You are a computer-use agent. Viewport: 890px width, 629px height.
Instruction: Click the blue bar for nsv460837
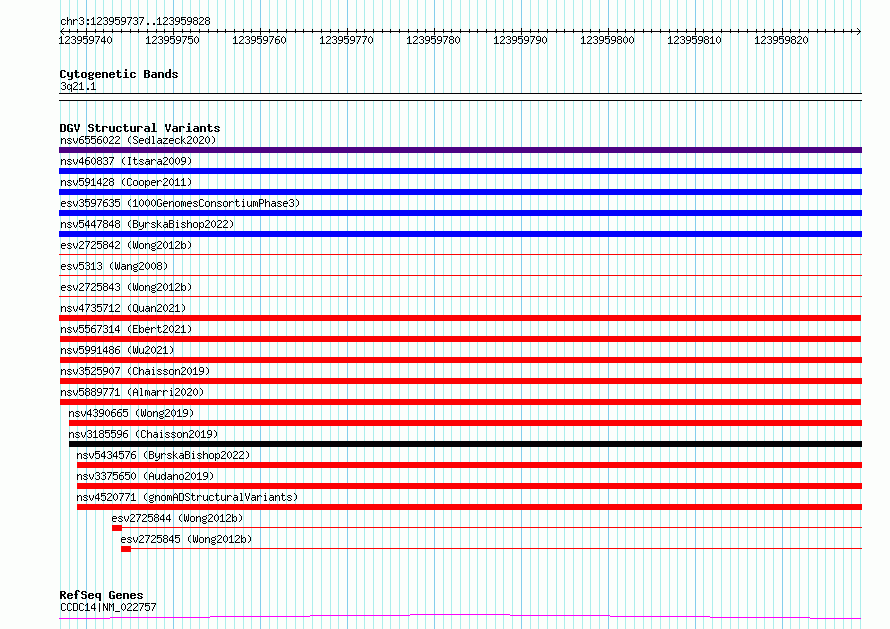click(460, 171)
